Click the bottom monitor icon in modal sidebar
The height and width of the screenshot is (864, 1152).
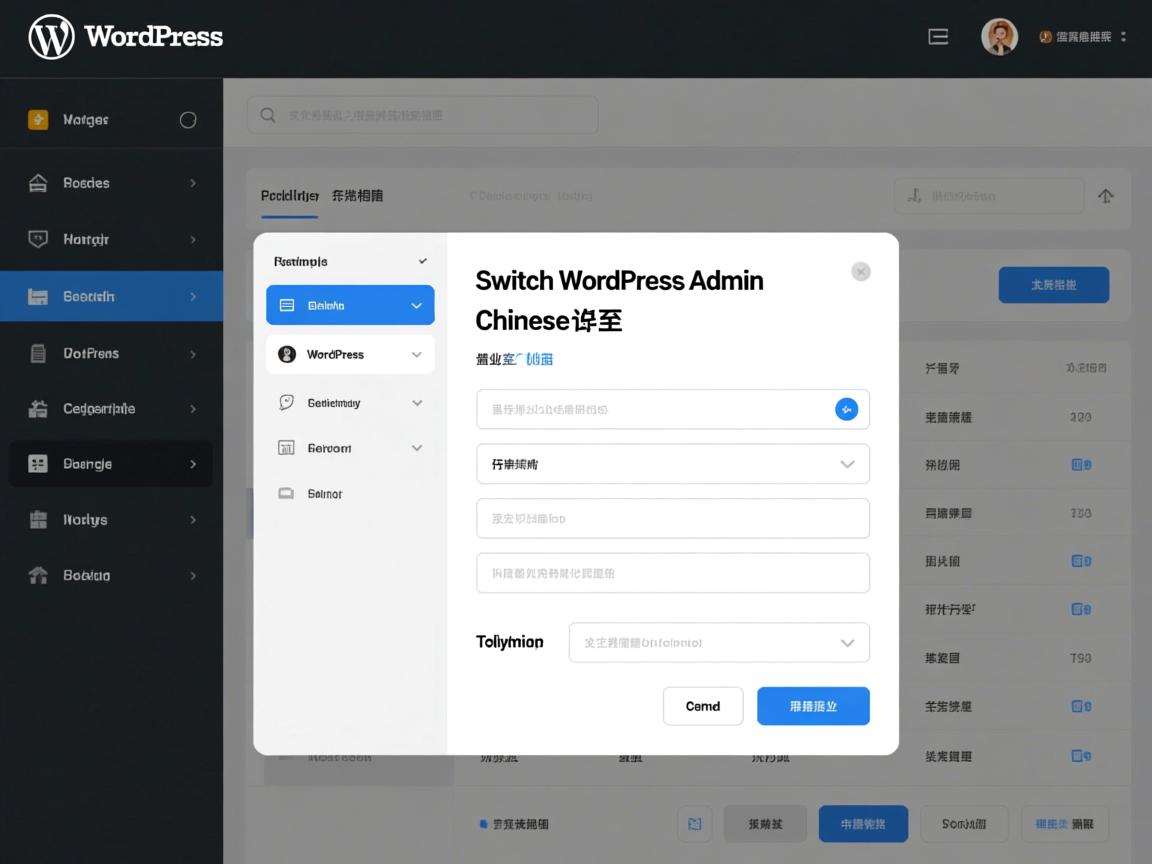click(x=287, y=493)
